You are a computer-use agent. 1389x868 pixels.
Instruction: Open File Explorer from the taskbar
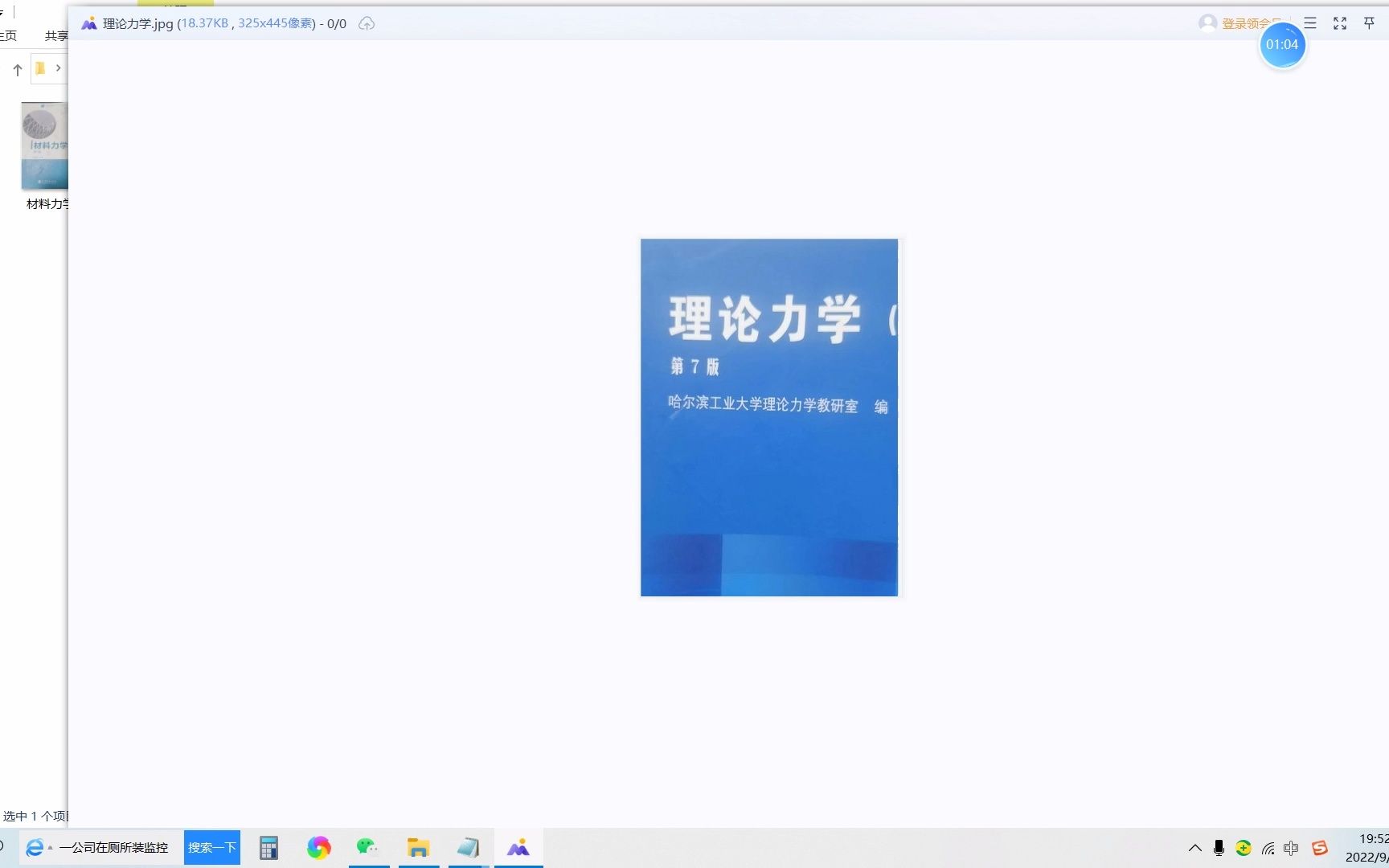coord(418,848)
